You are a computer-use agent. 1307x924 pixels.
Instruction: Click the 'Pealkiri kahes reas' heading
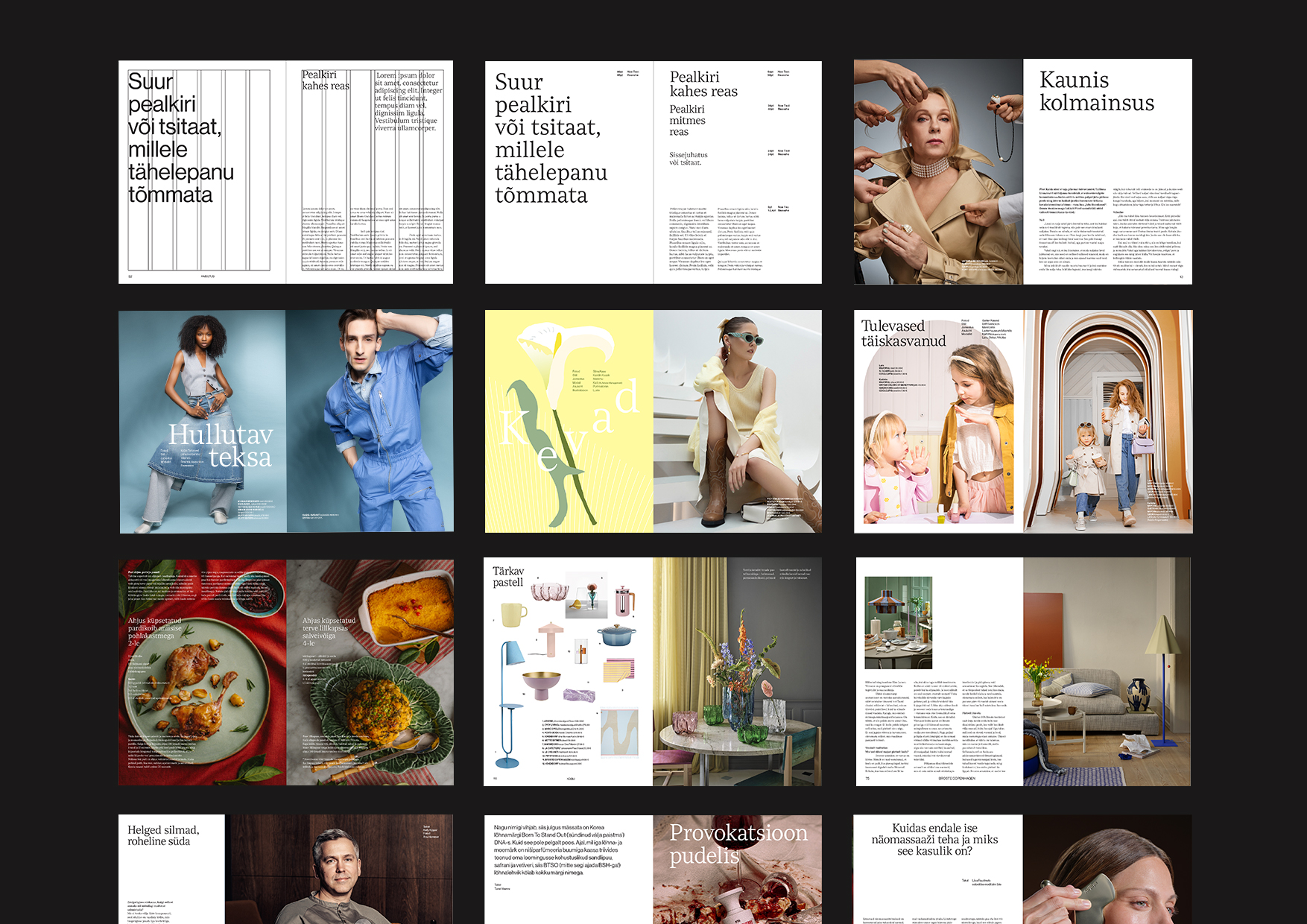click(x=703, y=84)
